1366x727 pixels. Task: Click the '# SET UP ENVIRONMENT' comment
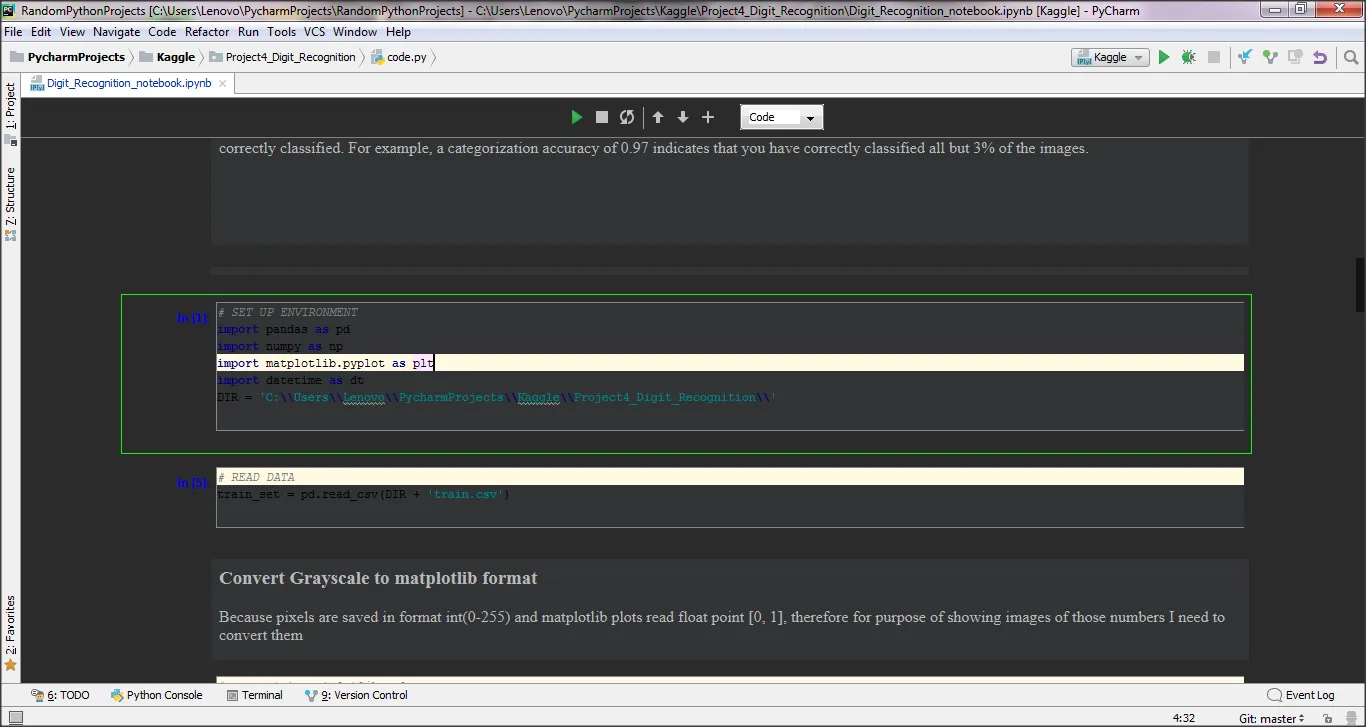coord(287,312)
